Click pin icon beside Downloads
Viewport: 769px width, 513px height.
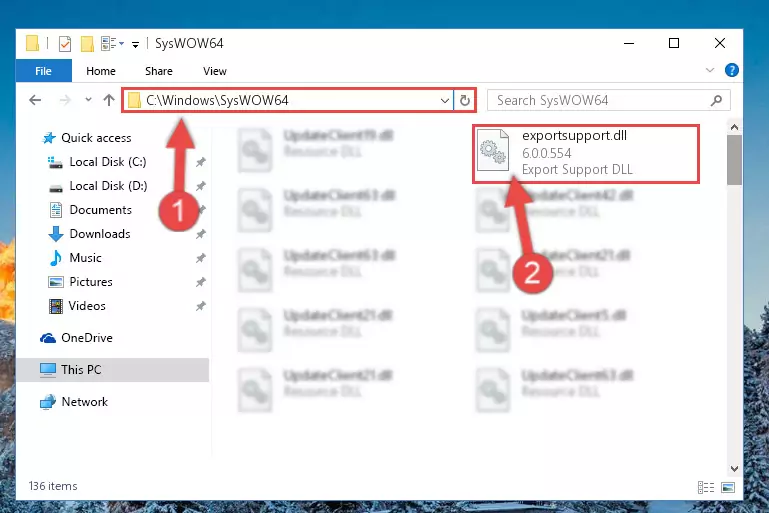[201, 234]
